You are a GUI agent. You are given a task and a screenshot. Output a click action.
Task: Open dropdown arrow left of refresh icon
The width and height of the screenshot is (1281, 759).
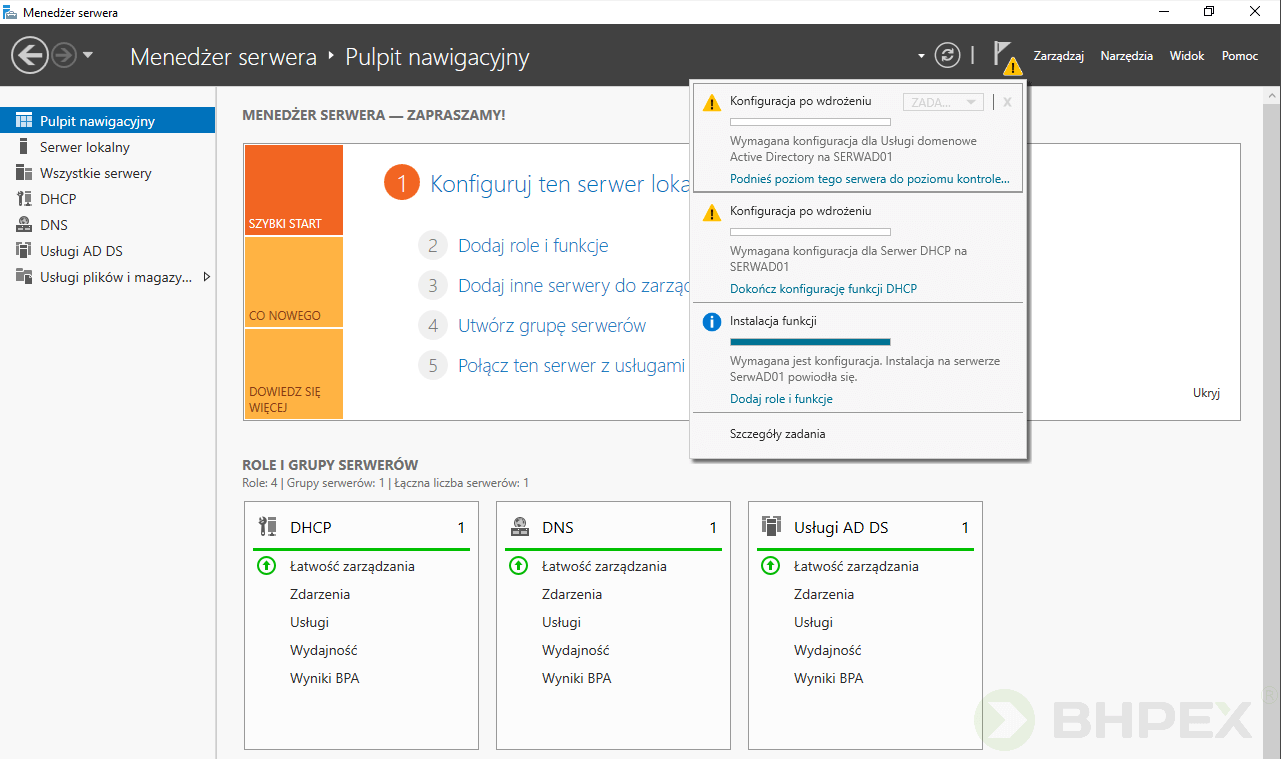[x=921, y=56]
